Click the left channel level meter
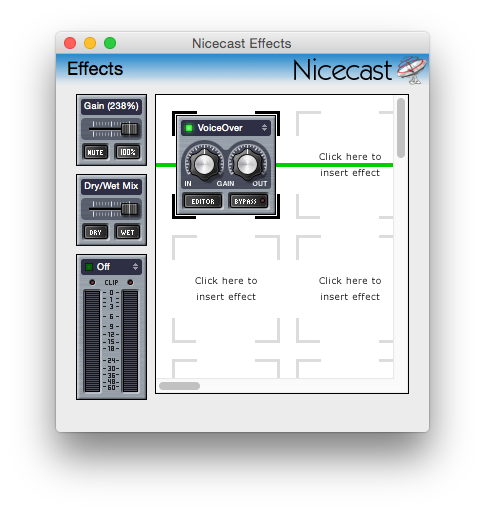Screen dimensions: 485x512 point(92,341)
